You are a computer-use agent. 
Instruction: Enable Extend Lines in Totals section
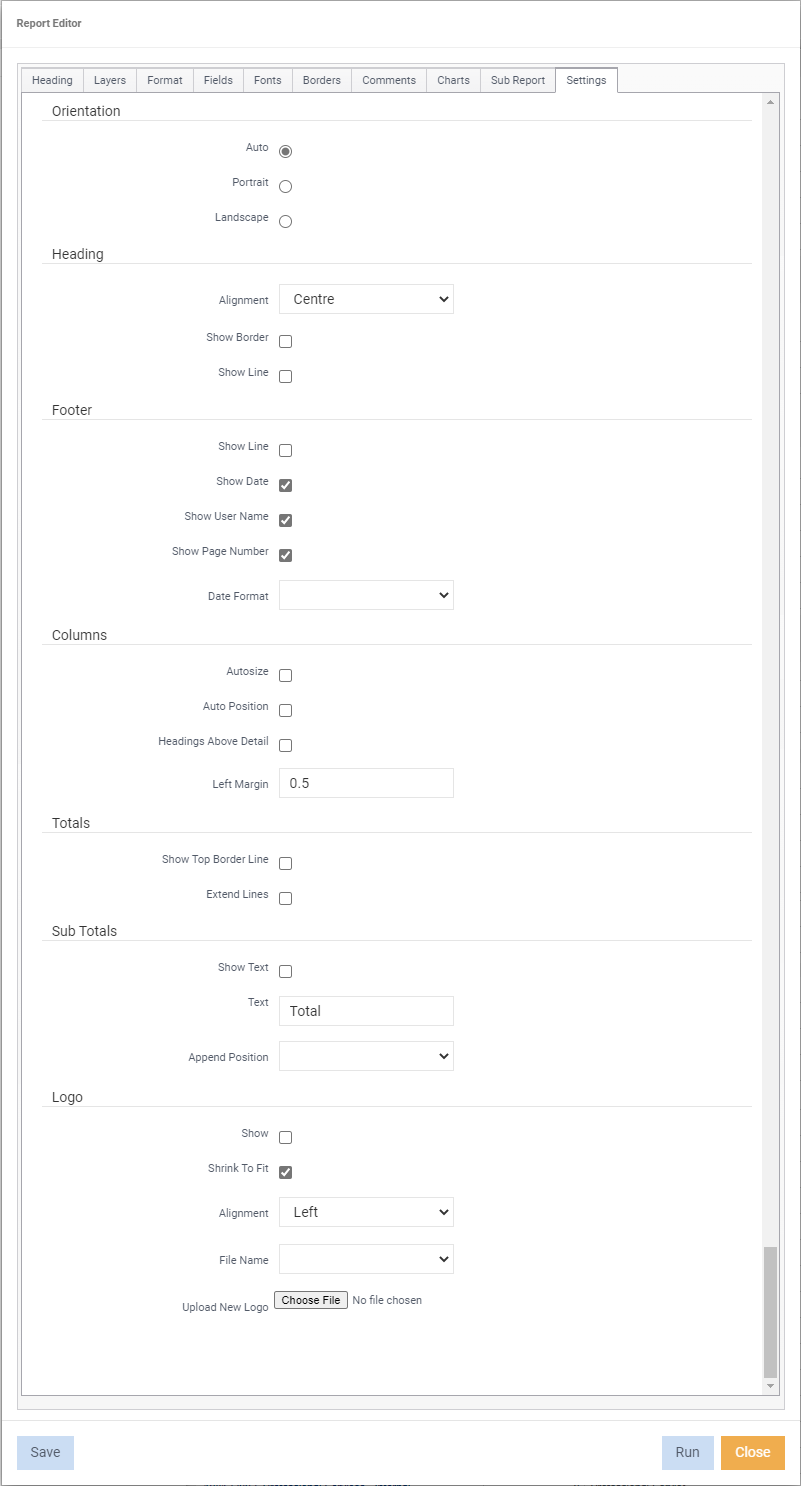pos(285,897)
